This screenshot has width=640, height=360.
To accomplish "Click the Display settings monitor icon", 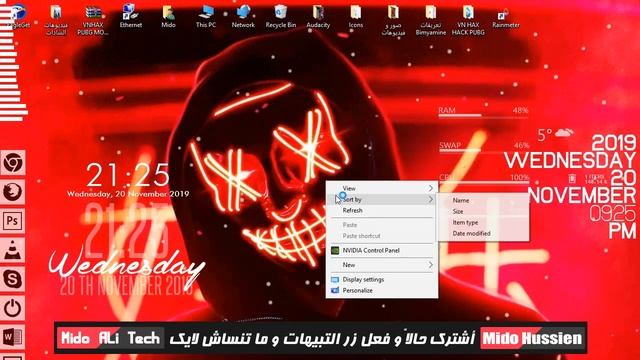I will pyautogui.click(x=335, y=280).
